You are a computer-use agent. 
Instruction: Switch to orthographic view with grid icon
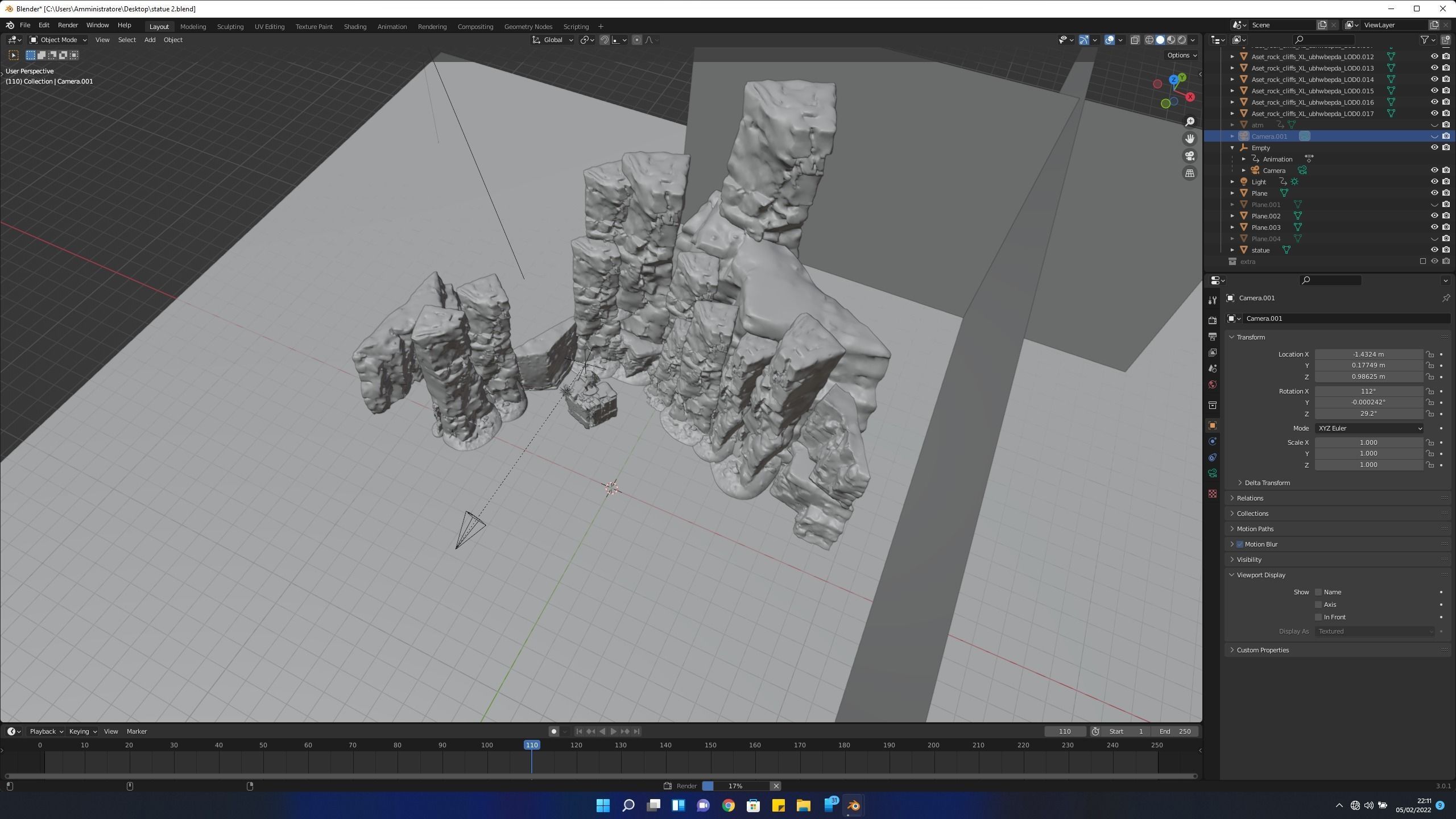click(1189, 173)
